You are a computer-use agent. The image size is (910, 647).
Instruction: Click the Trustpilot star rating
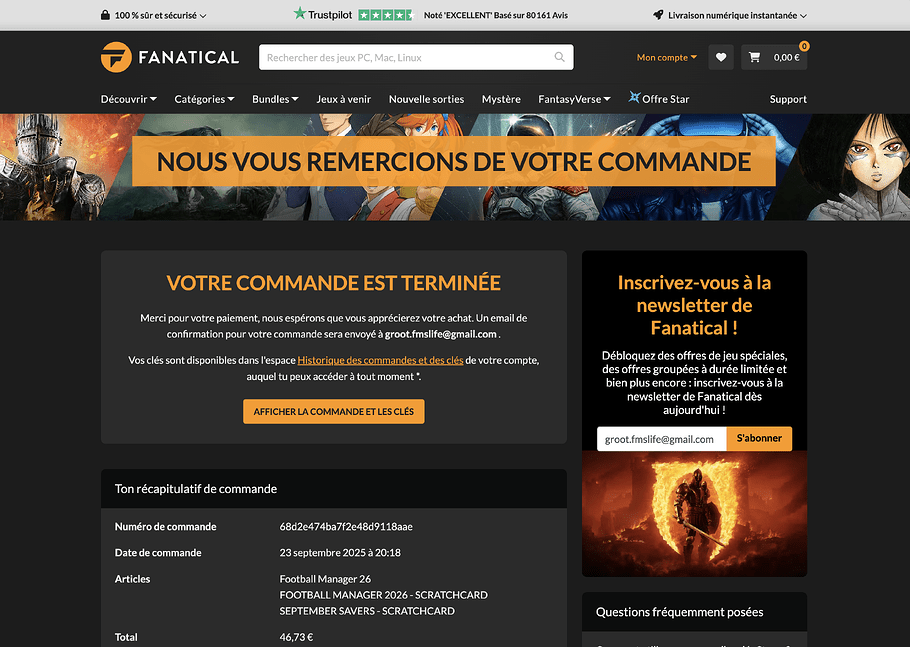click(x=386, y=15)
